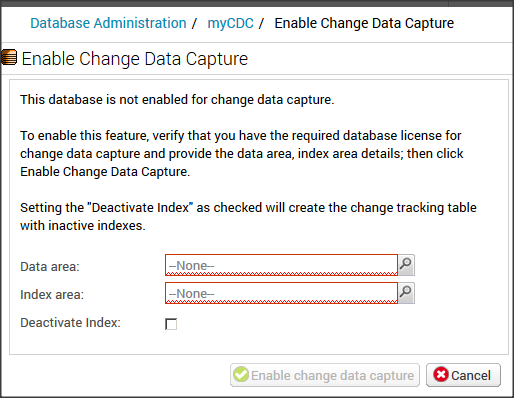
Task: Click the database icon beside the heading
Action: click(x=9, y=57)
